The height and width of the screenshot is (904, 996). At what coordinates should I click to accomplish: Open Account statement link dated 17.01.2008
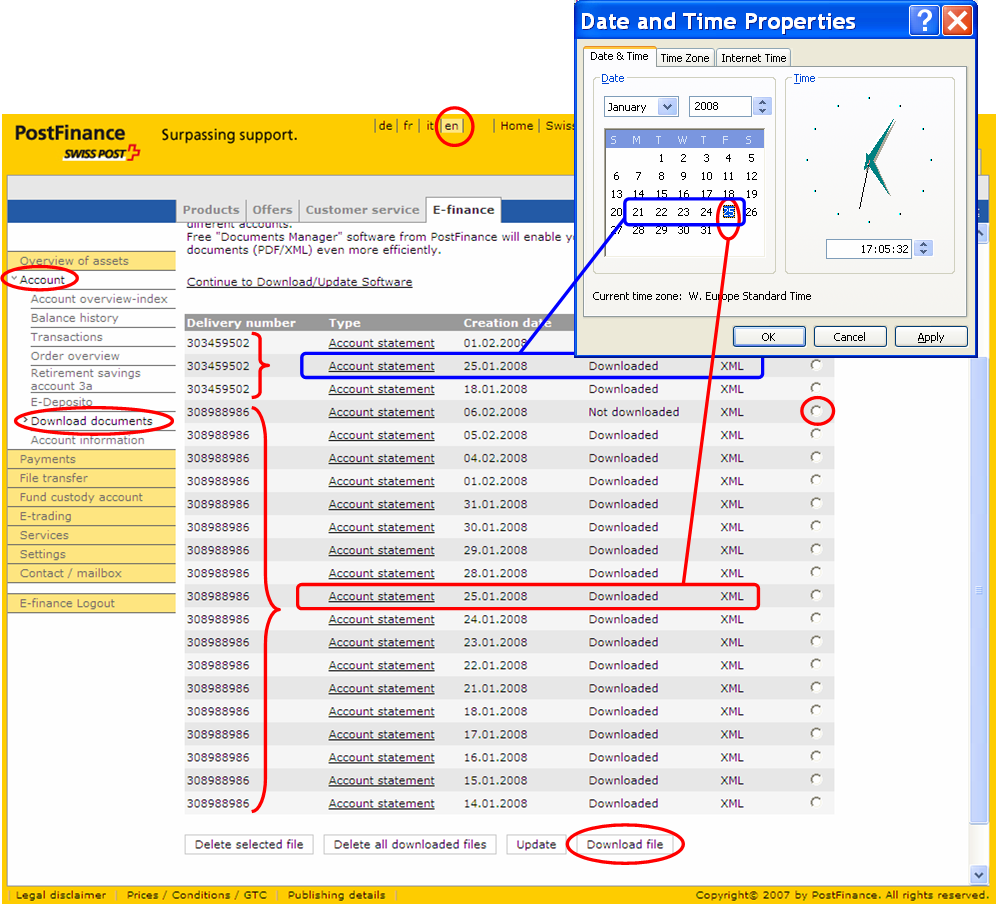coord(381,734)
